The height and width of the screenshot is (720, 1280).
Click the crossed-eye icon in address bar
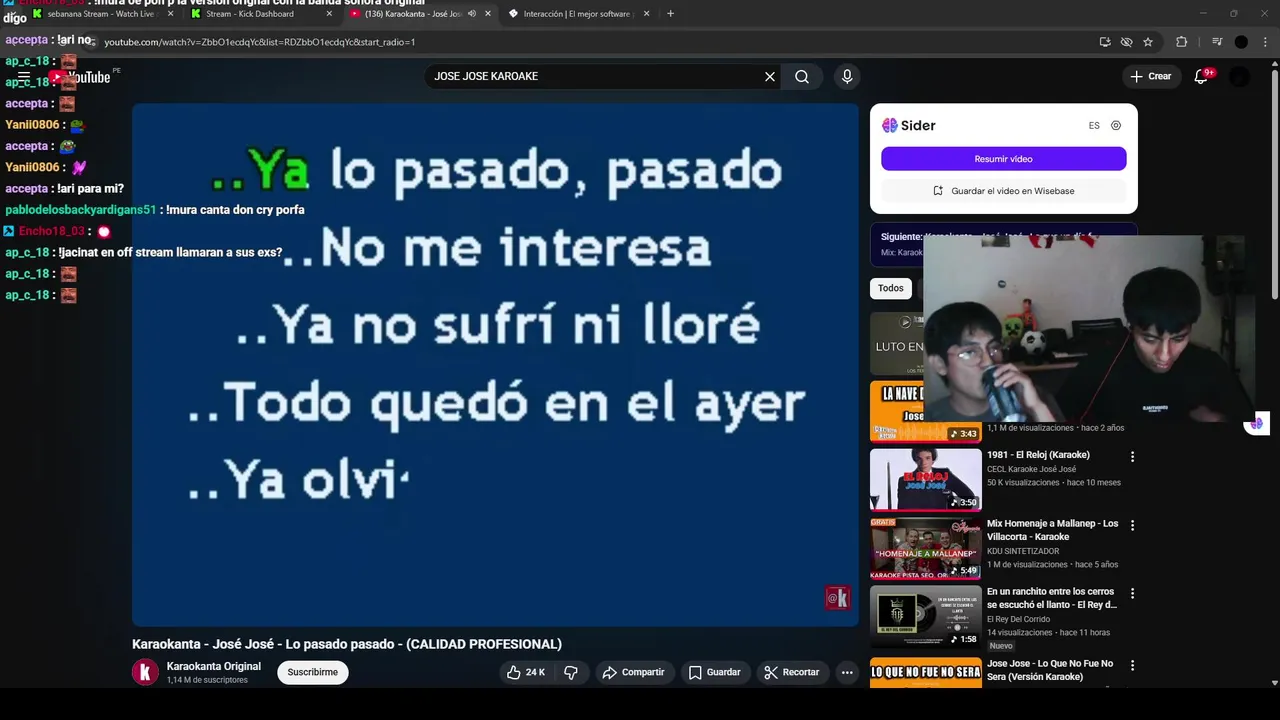(x=1127, y=42)
